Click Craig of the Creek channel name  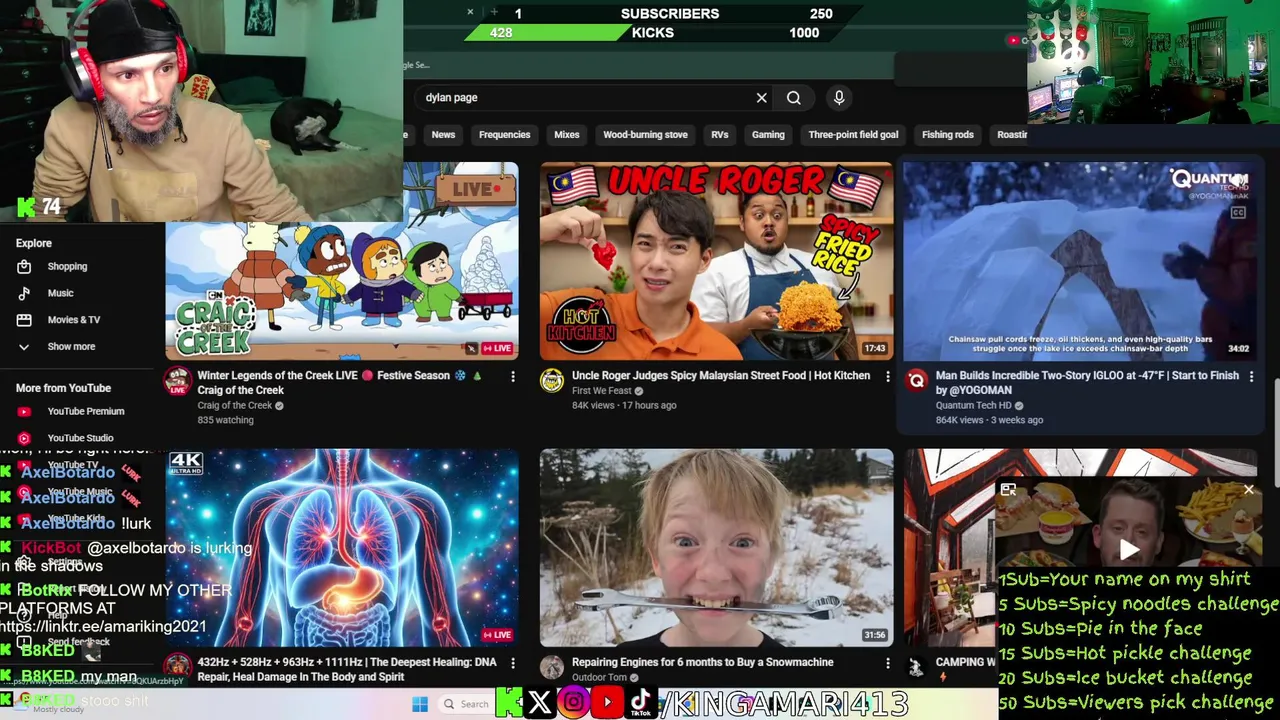235,406
